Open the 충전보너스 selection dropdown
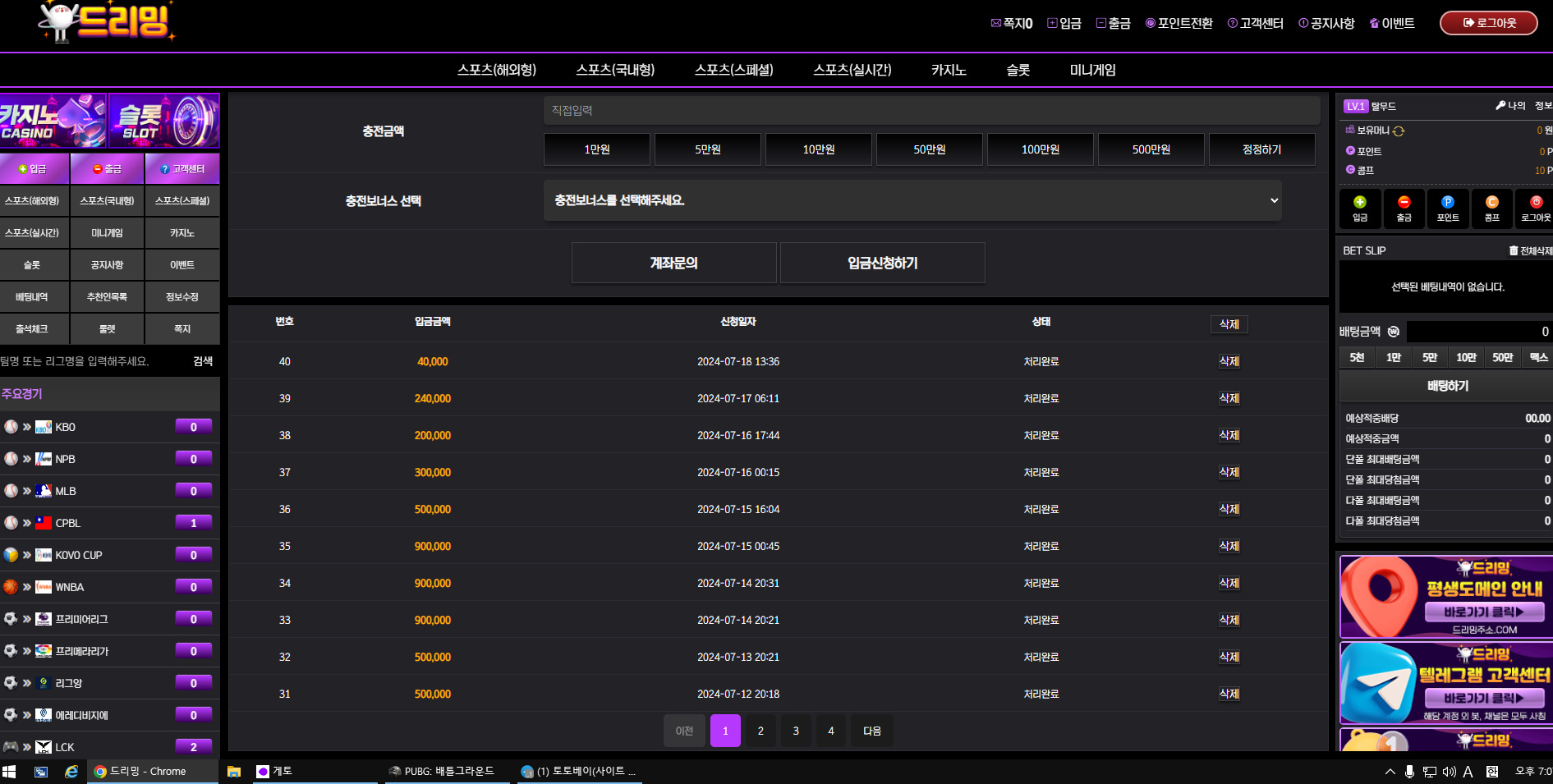Image resolution: width=1553 pixels, height=784 pixels. click(x=912, y=200)
